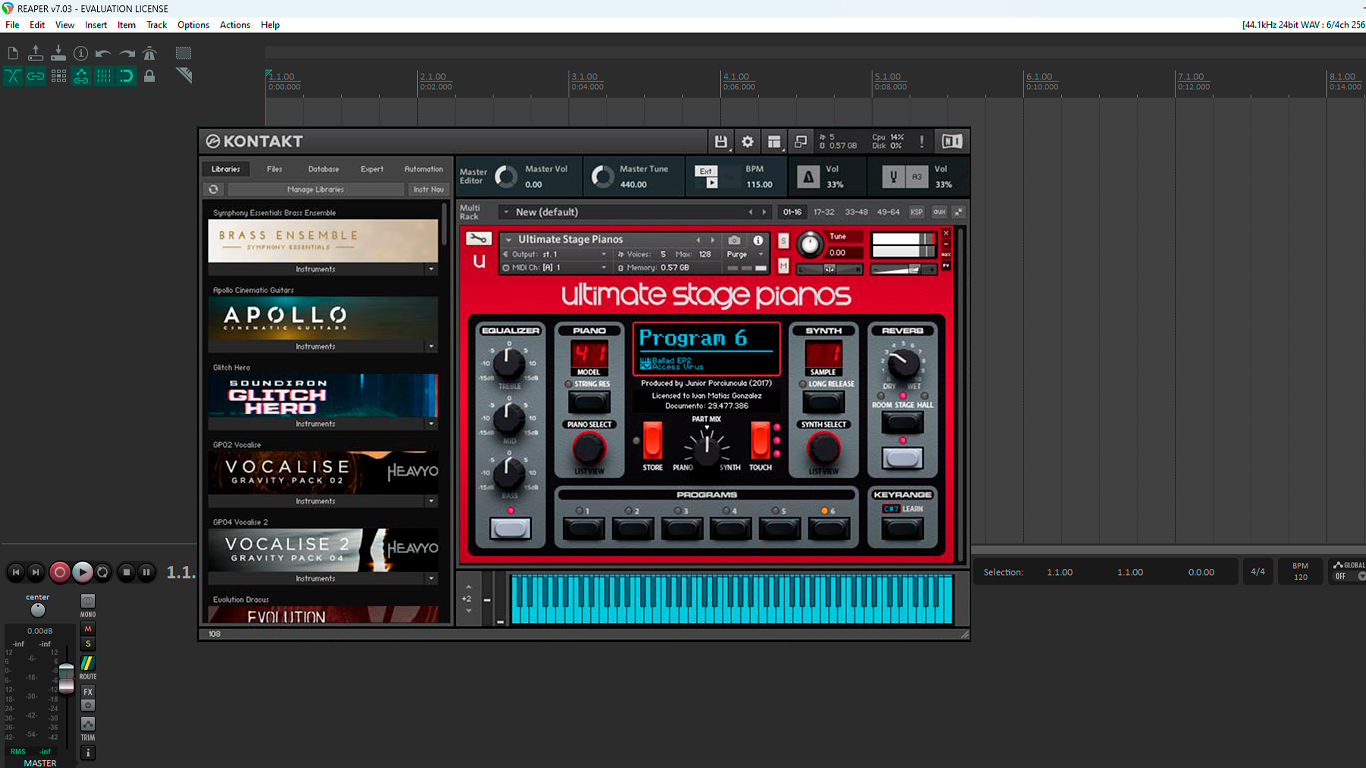Image resolution: width=1366 pixels, height=768 pixels.
Task: Click the Kontakt exclamation panic button
Action: tap(921, 142)
